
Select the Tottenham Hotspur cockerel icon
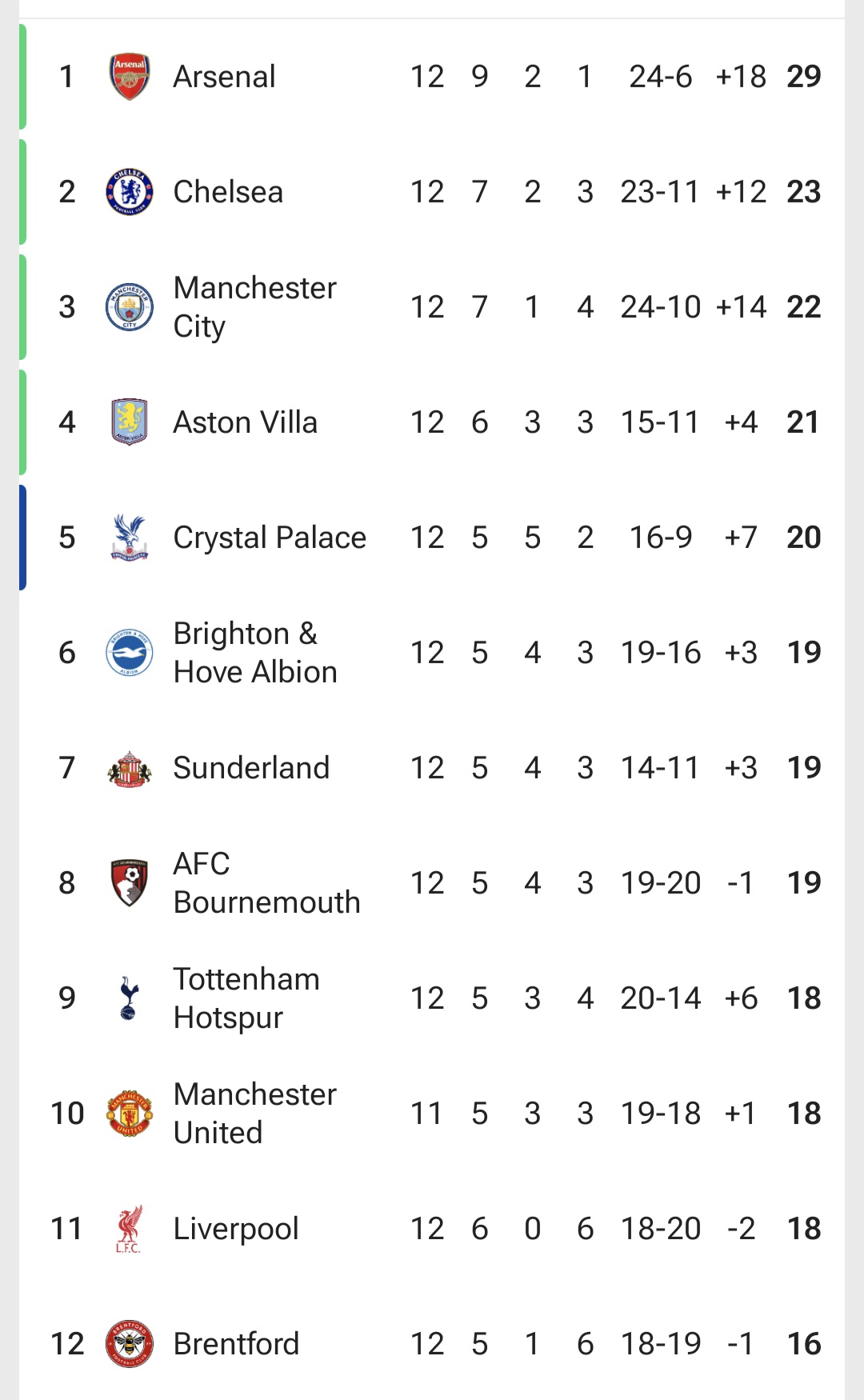pos(129,998)
